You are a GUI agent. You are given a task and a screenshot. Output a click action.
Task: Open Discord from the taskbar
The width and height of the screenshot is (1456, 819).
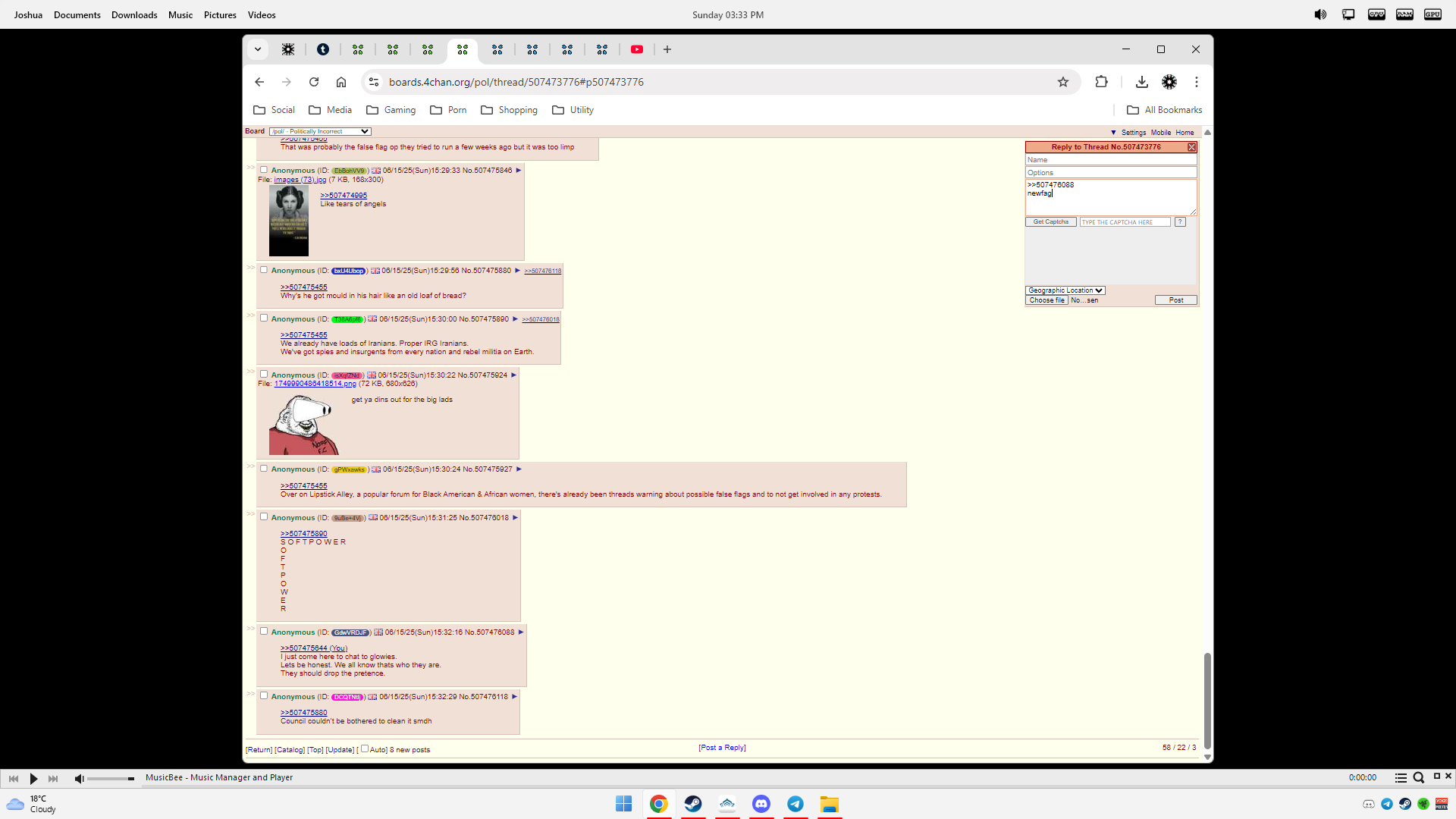tap(761, 804)
